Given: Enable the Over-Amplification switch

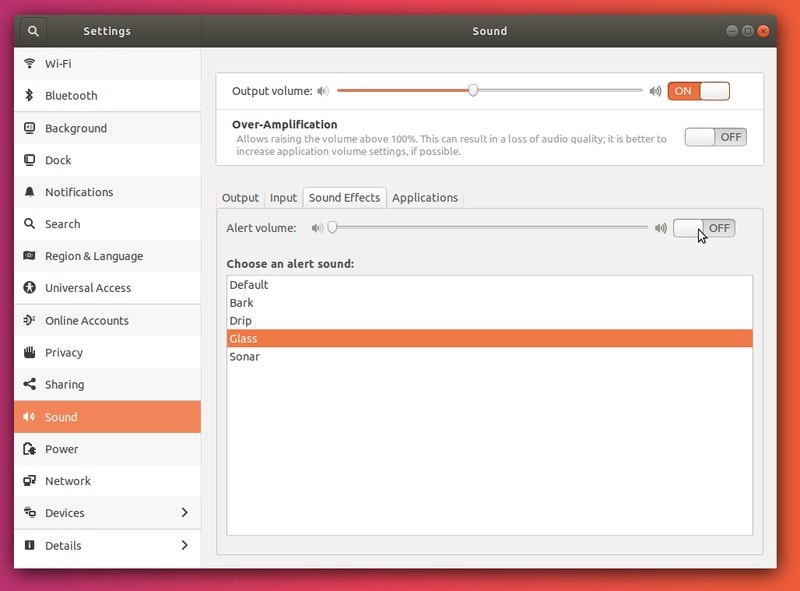Looking at the screenshot, I should (x=715, y=137).
